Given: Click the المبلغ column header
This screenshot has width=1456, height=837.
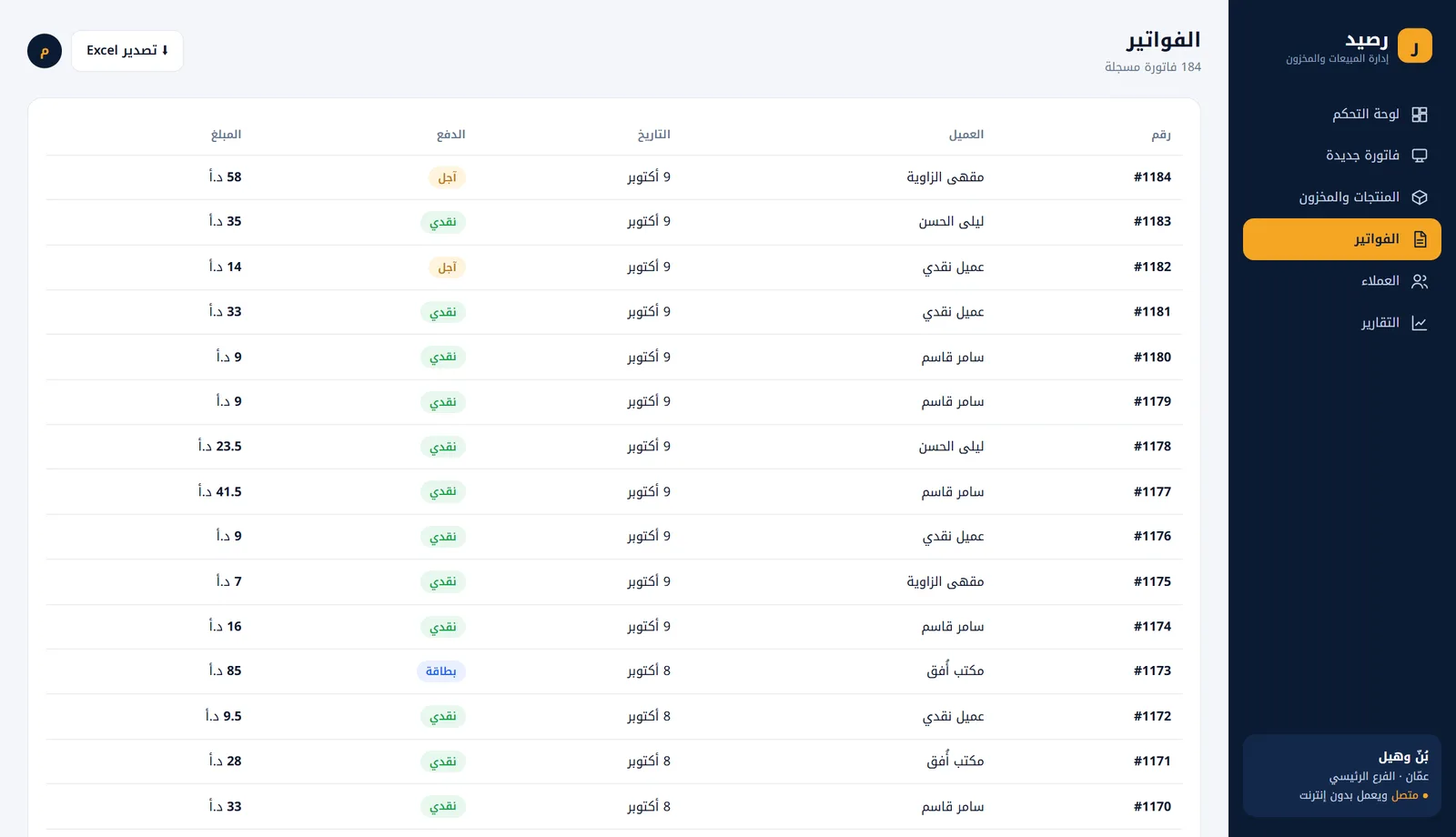Looking at the screenshot, I should click(226, 135).
